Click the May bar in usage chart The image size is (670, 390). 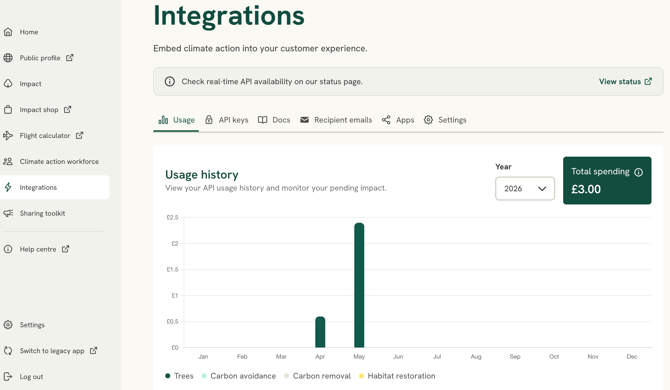pos(359,285)
